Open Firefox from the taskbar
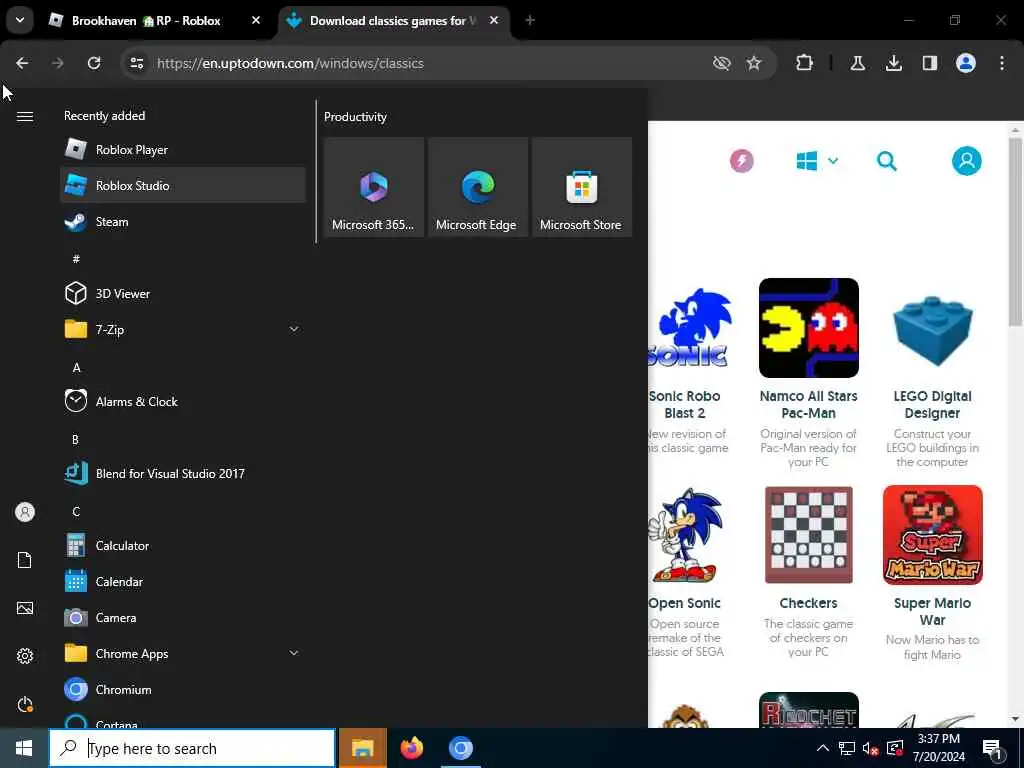 (x=411, y=748)
